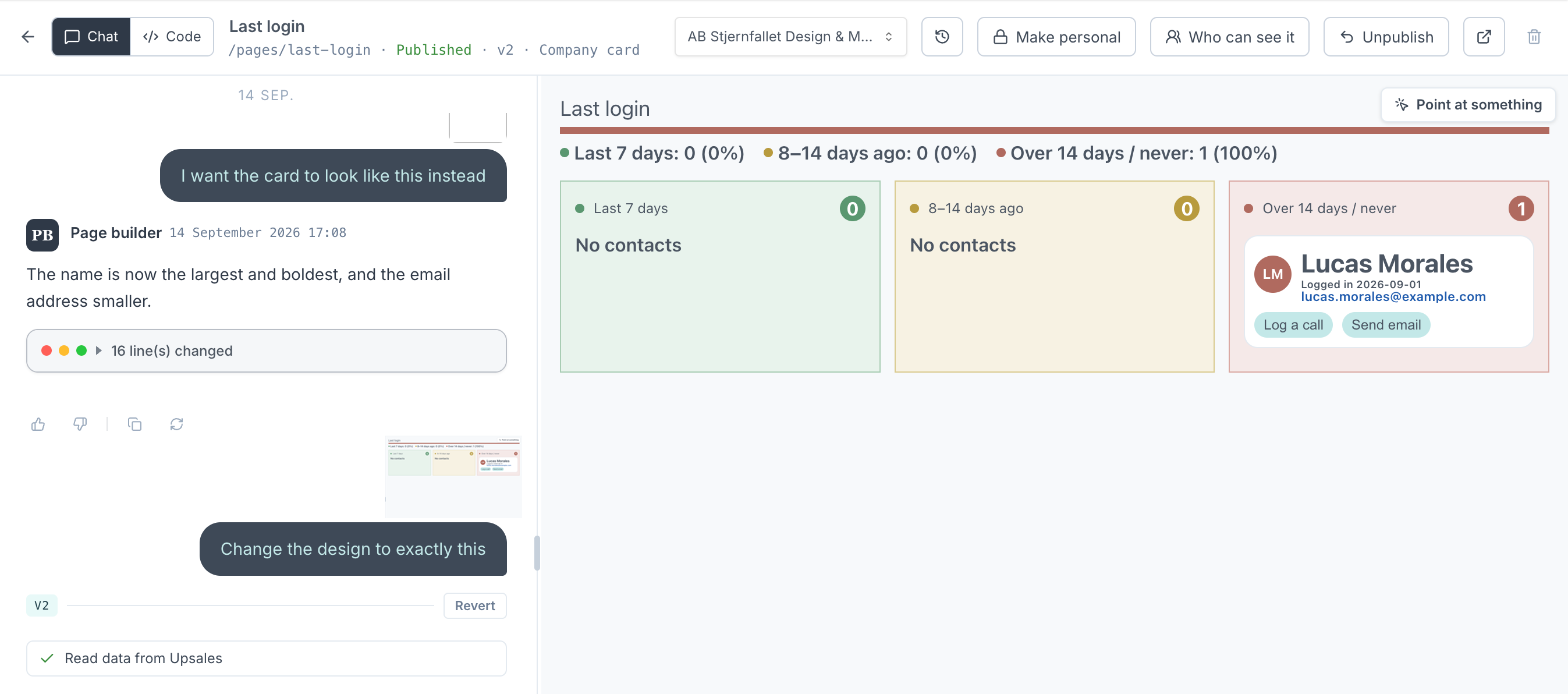1568x694 pixels.
Task: Open page in new window icon
Action: 1484,37
